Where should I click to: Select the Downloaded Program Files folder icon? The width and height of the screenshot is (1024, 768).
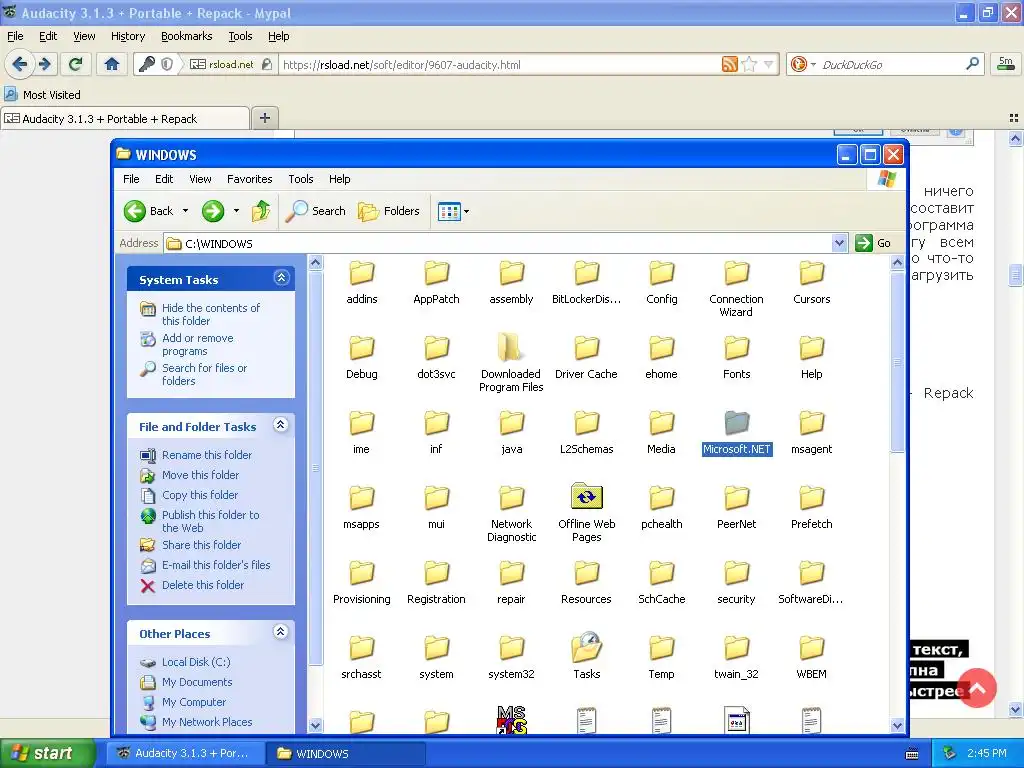click(x=509, y=347)
